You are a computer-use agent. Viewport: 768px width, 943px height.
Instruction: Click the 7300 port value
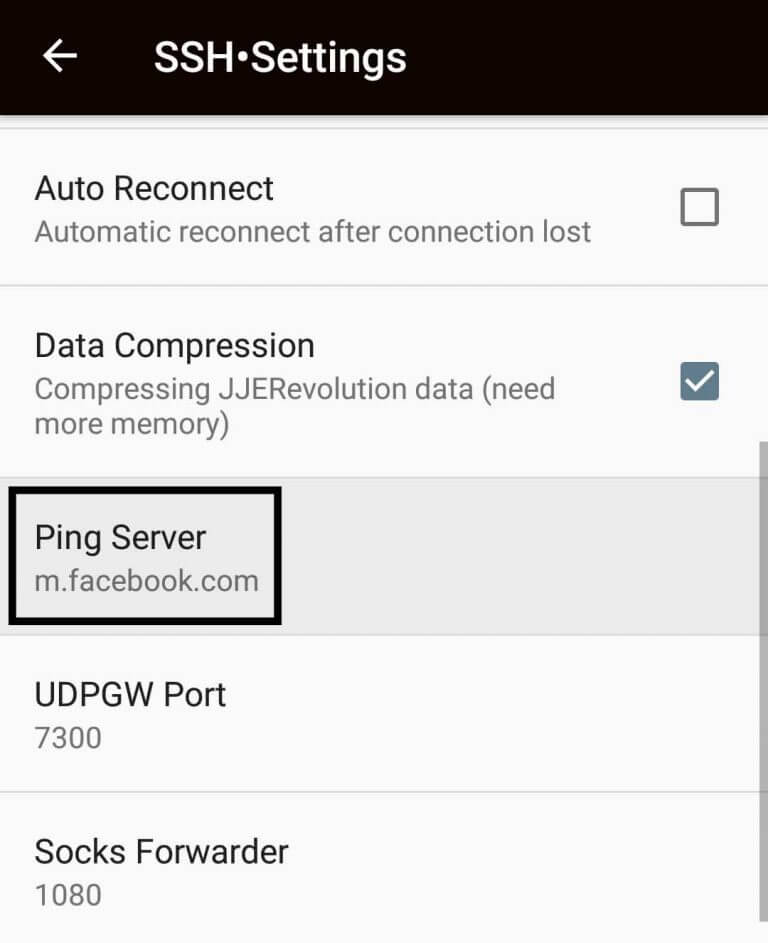coord(68,738)
